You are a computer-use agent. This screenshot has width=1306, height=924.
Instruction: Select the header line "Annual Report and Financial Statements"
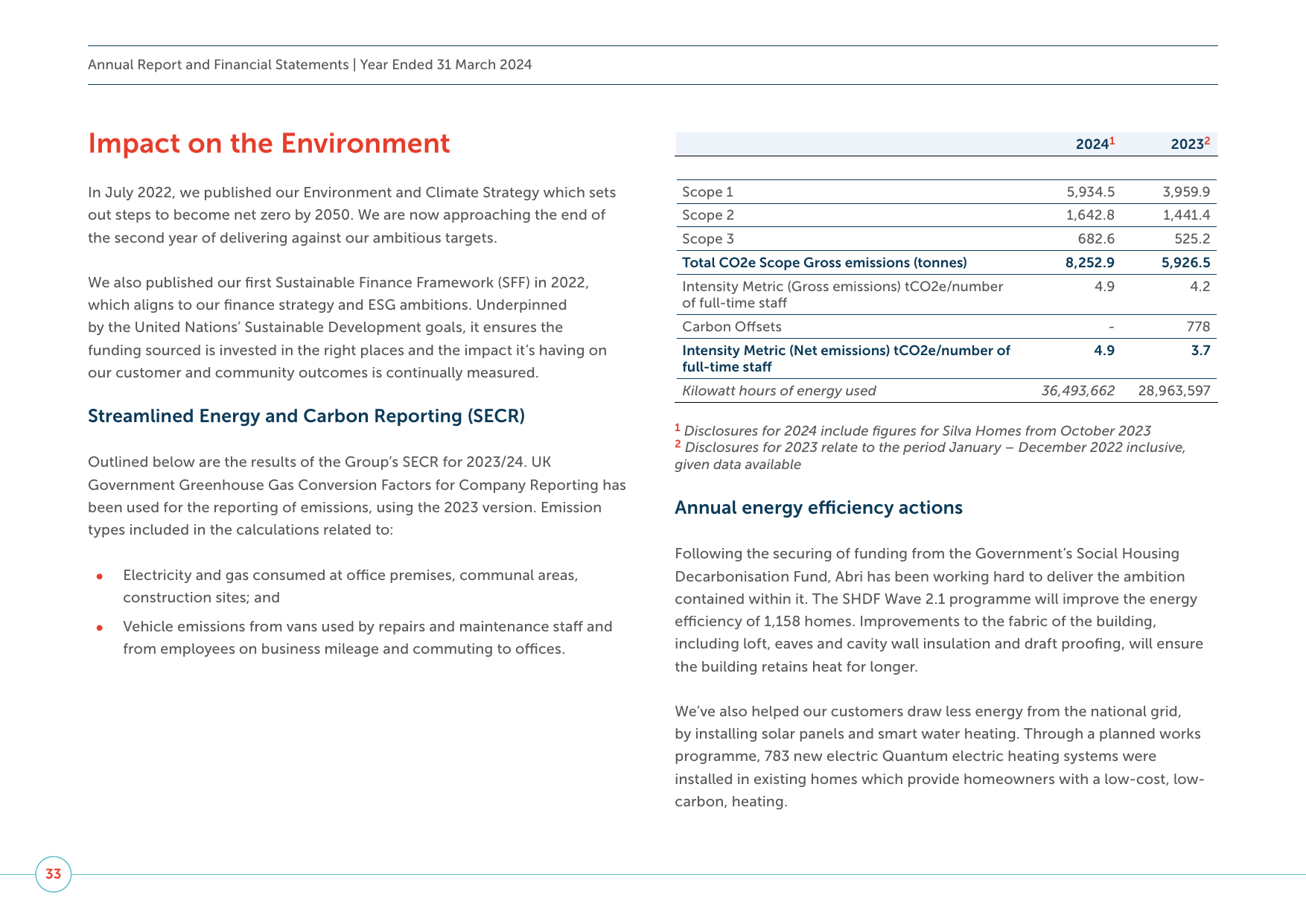[218, 65]
